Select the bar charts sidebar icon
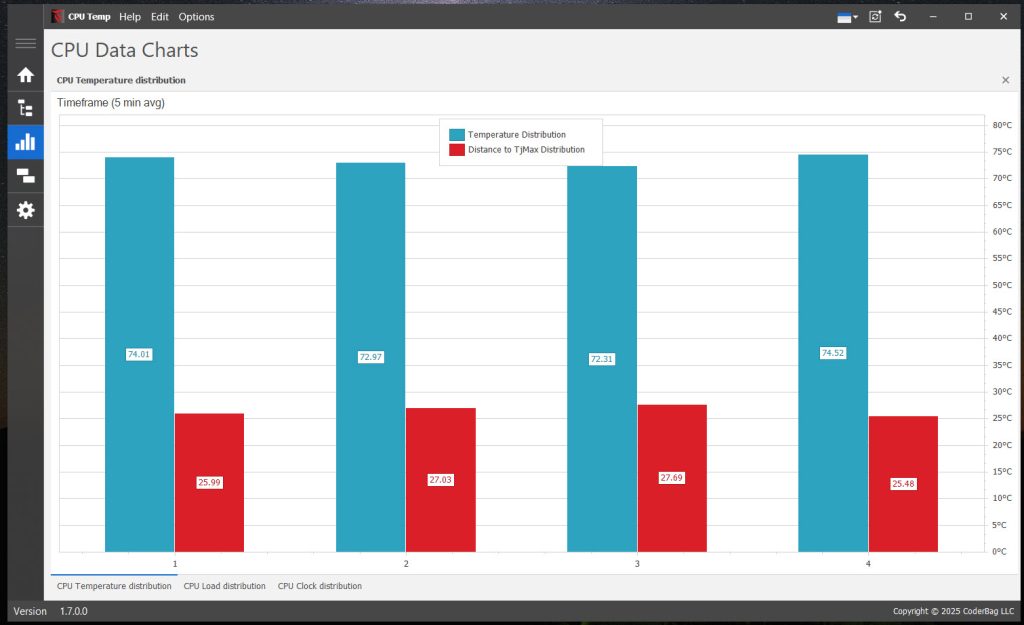This screenshot has width=1024, height=625. pos(26,142)
